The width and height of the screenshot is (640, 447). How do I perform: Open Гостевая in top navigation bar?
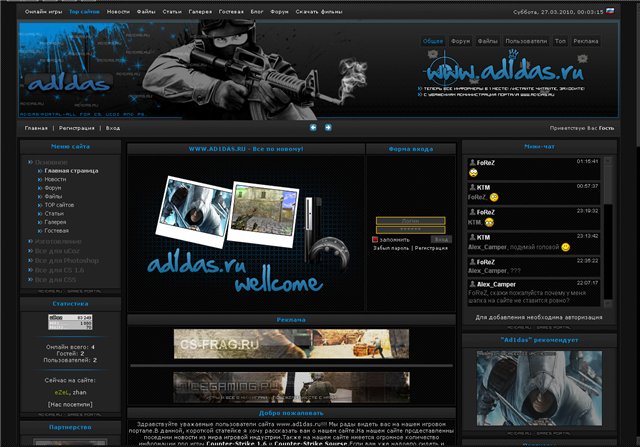(231, 12)
